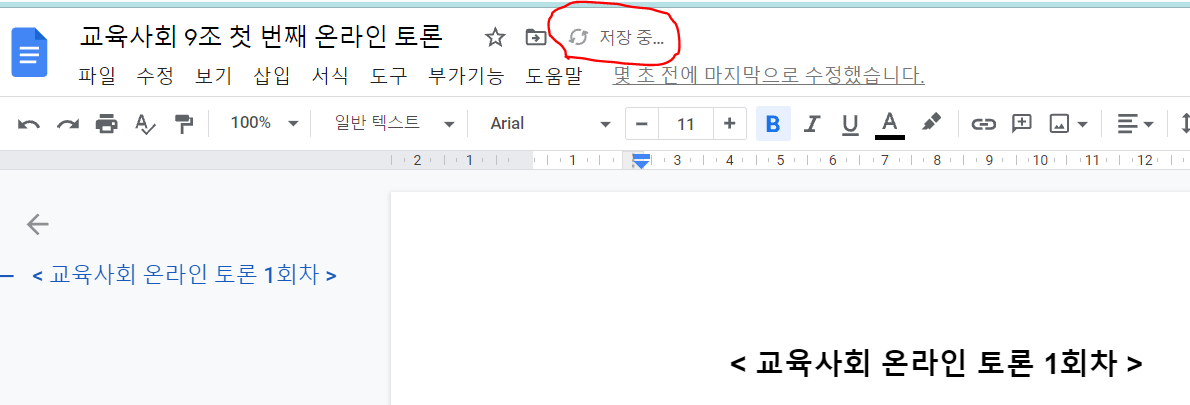This screenshot has height=405, width=1190.
Task: Open the highlight color tool
Action: (x=930, y=123)
